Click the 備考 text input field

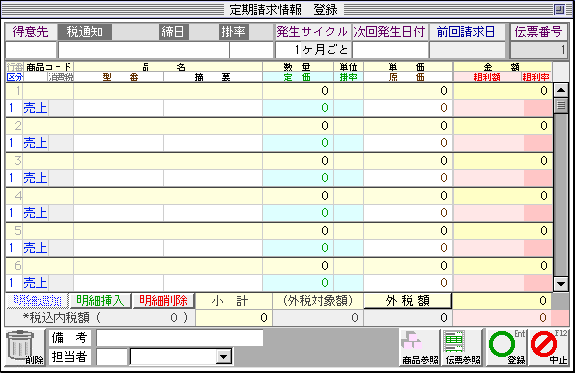(x=180, y=338)
